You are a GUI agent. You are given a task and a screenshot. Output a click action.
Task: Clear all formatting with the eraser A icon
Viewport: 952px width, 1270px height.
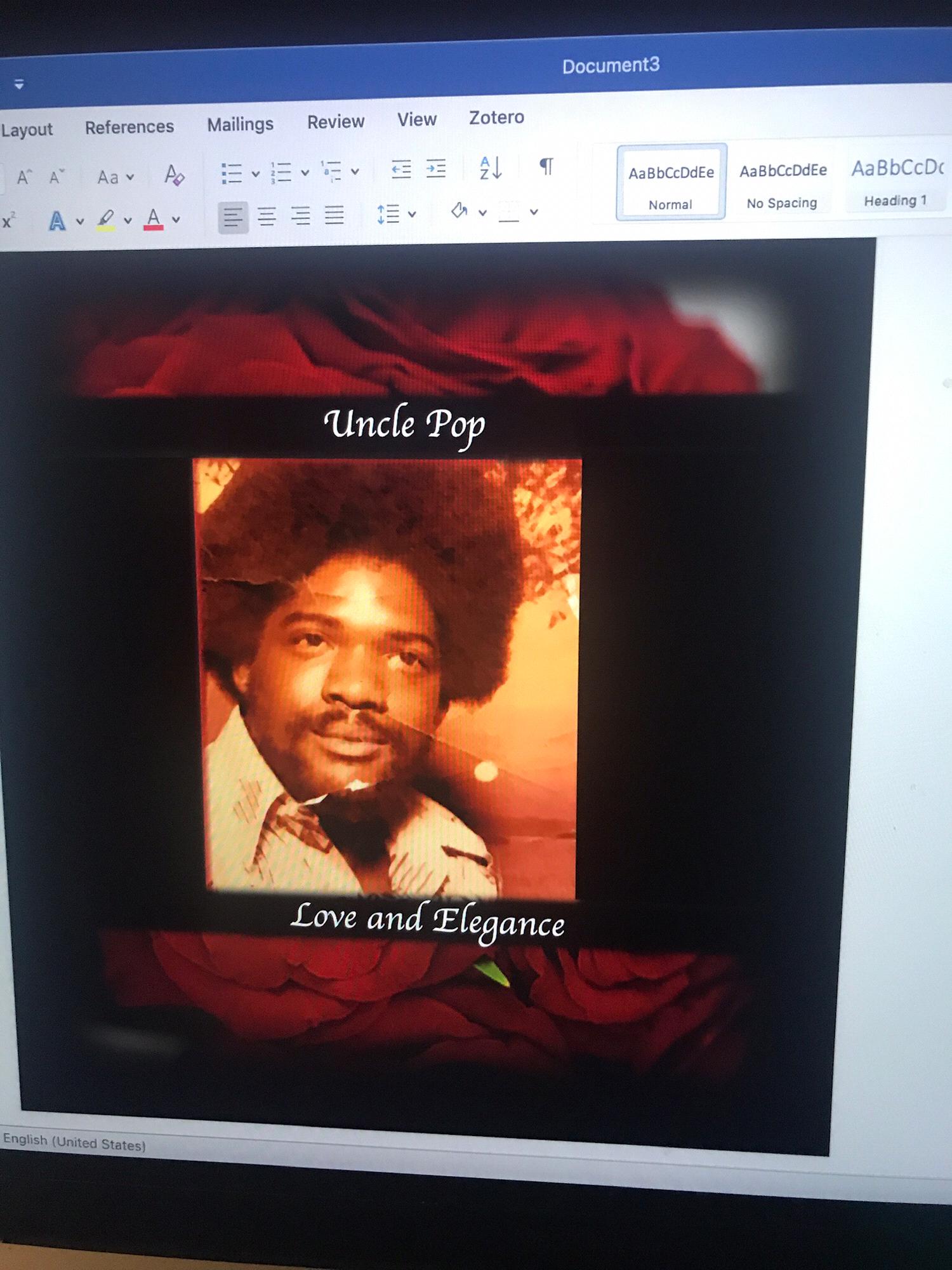tap(174, 175)
